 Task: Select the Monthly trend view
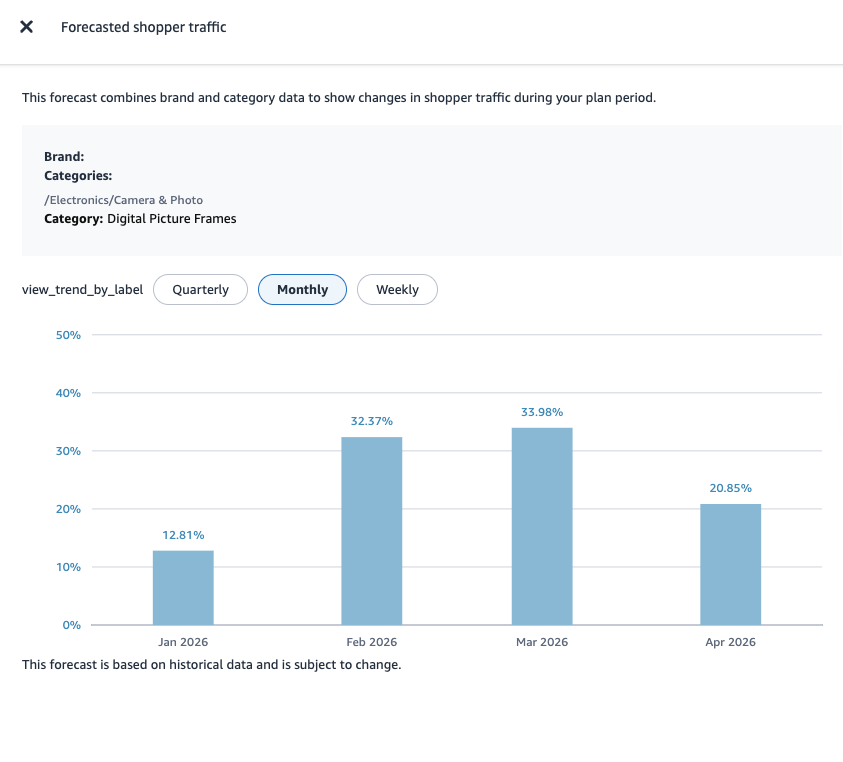click(x=302, y=289)
